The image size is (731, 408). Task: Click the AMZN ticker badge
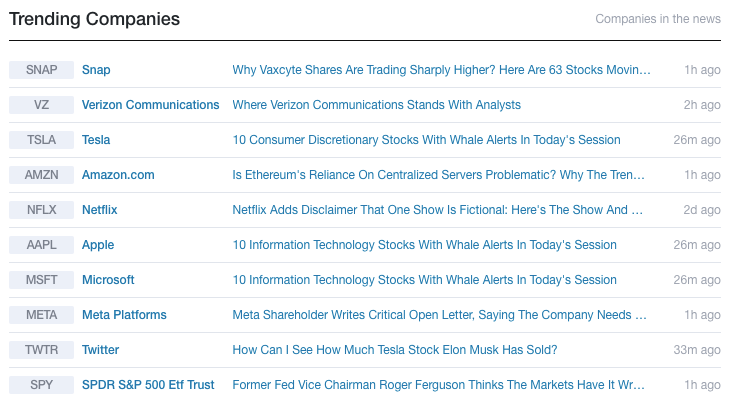41,175
